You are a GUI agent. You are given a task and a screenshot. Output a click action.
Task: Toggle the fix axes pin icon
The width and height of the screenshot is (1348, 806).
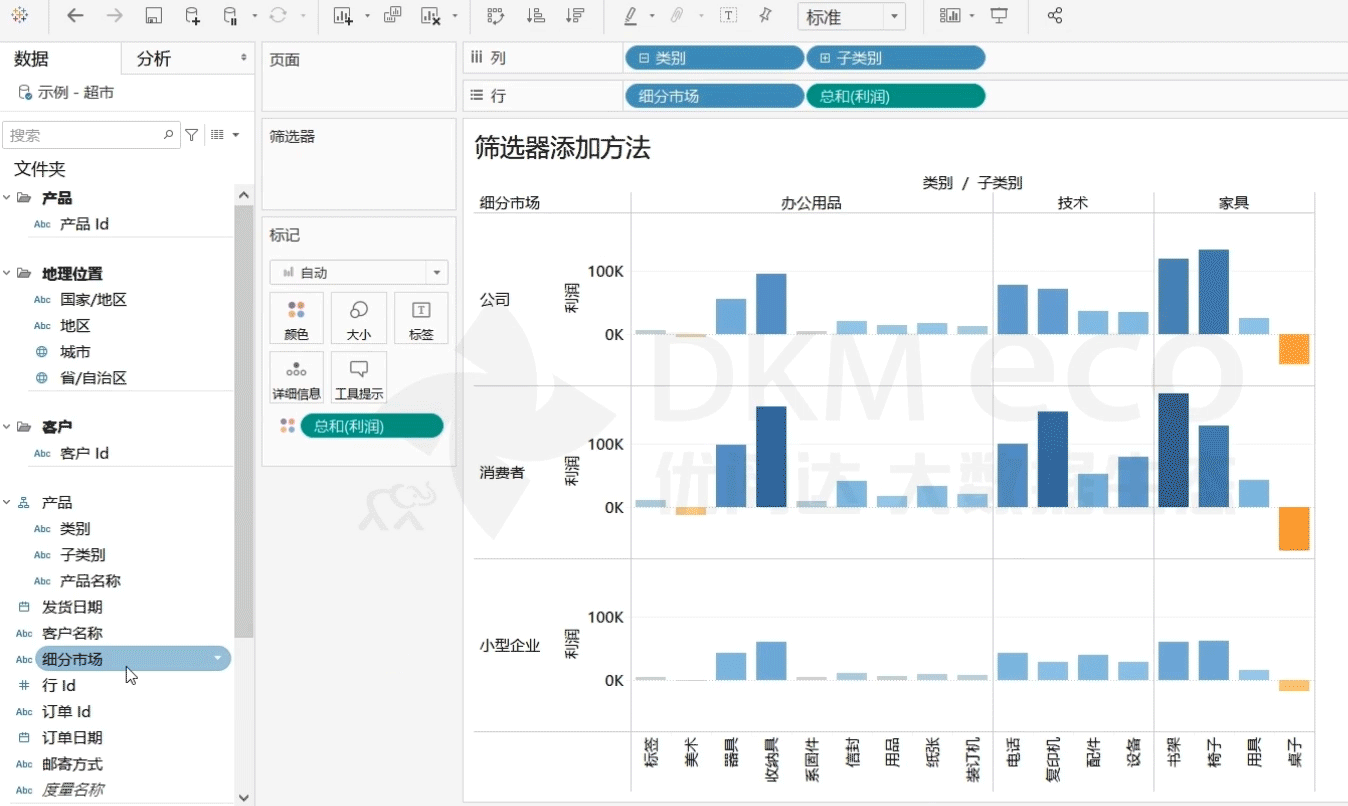pyautogui.click(x=765, y=16)
